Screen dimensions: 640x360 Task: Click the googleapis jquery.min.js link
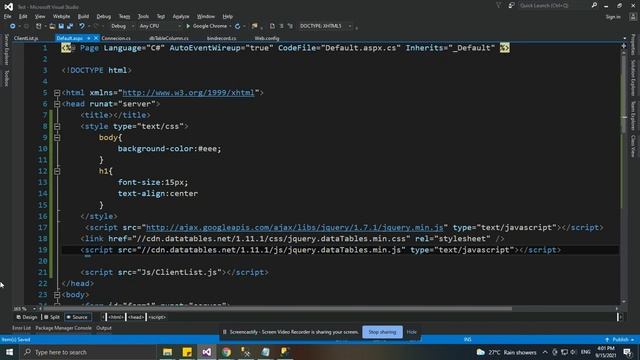(294, 228)
